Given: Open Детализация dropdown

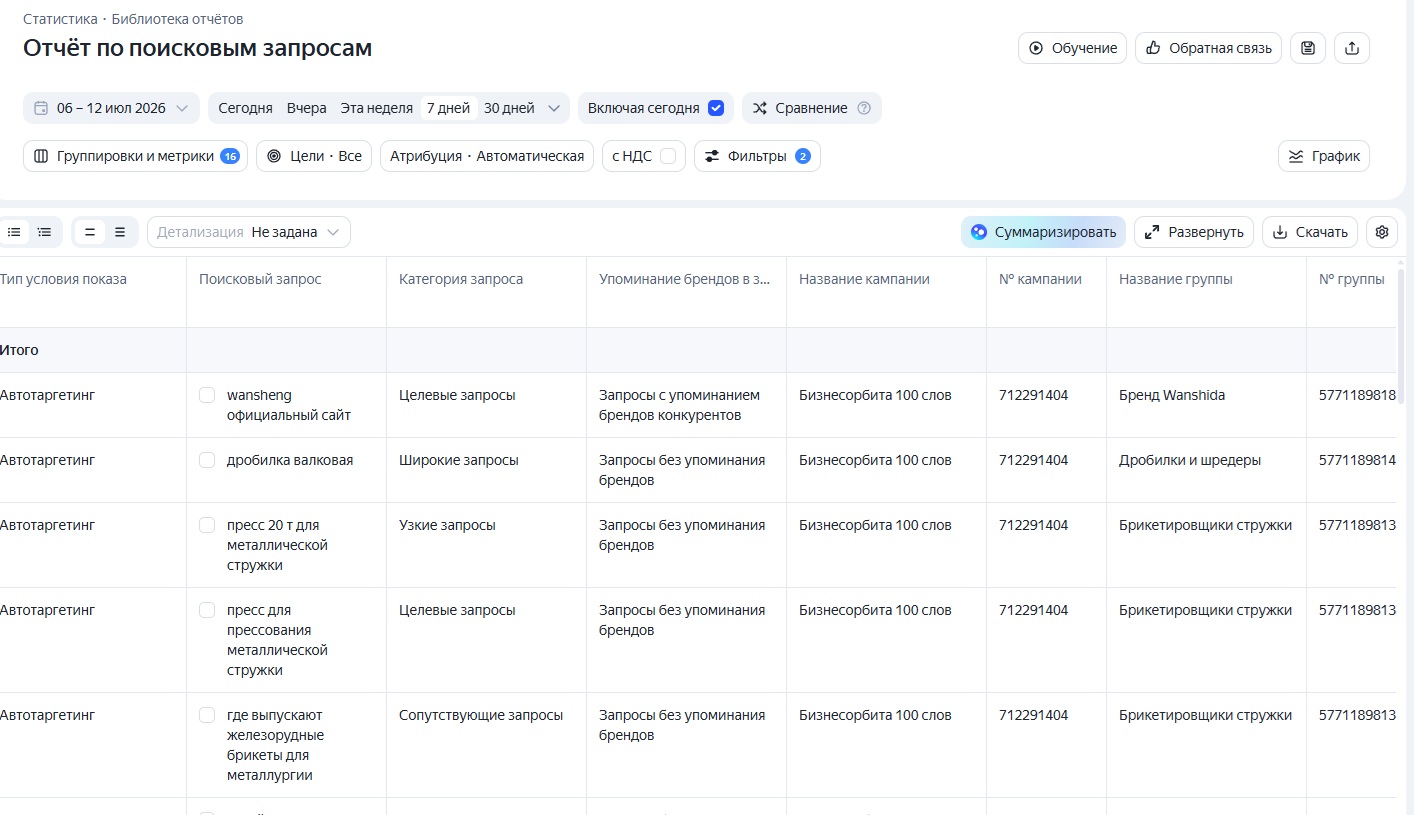Looking at the screenshot, I should tap(249, 232).
